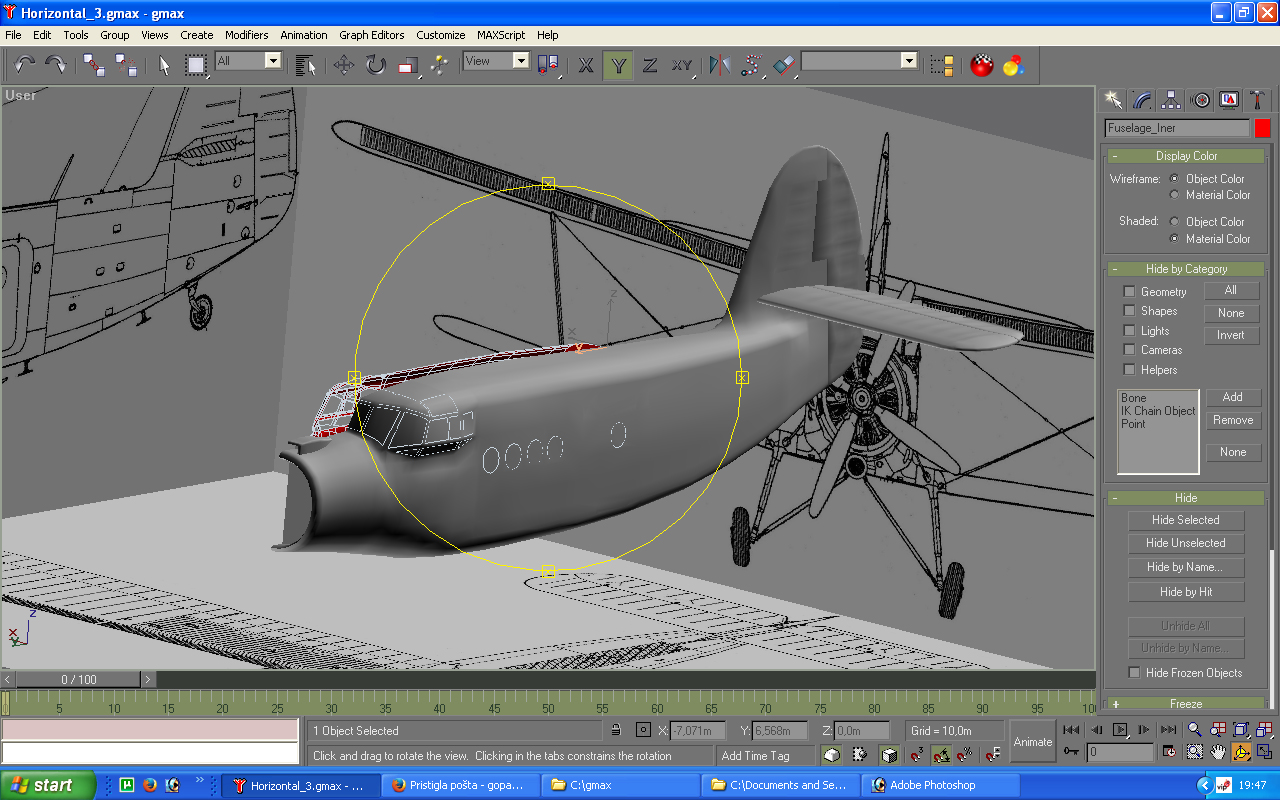This screenshot has height=800, width=1280.
Task: Click the Use Pivot Point Center icon
Action: coord(548,65)
